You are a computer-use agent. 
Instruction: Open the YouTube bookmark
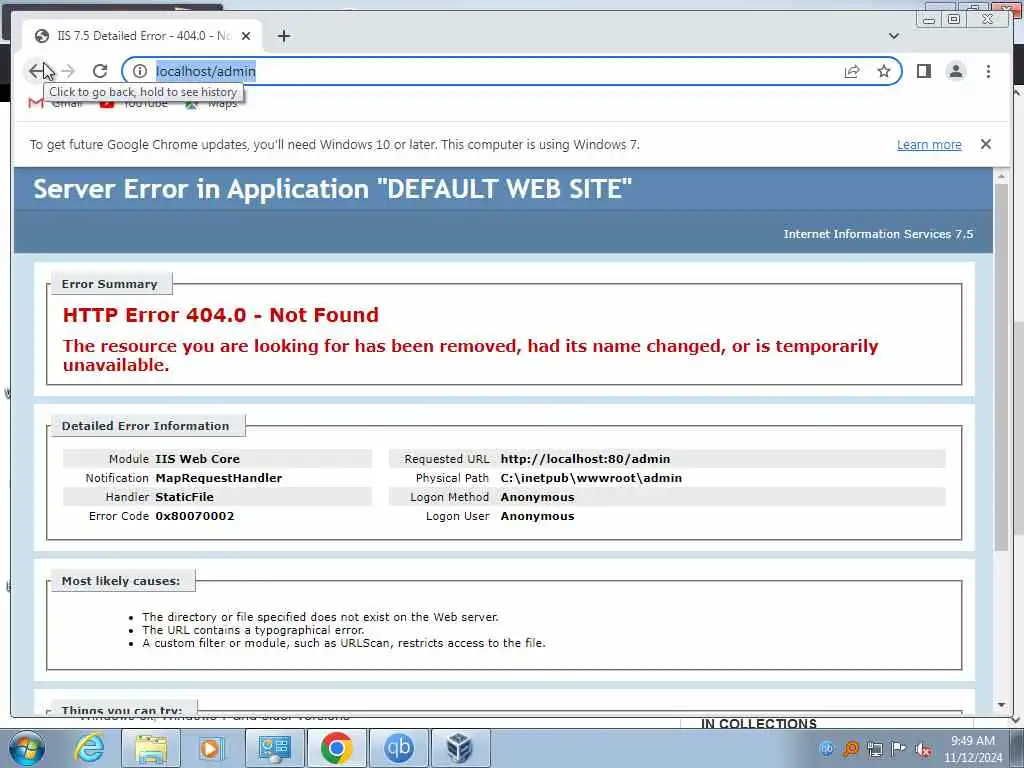134,103
